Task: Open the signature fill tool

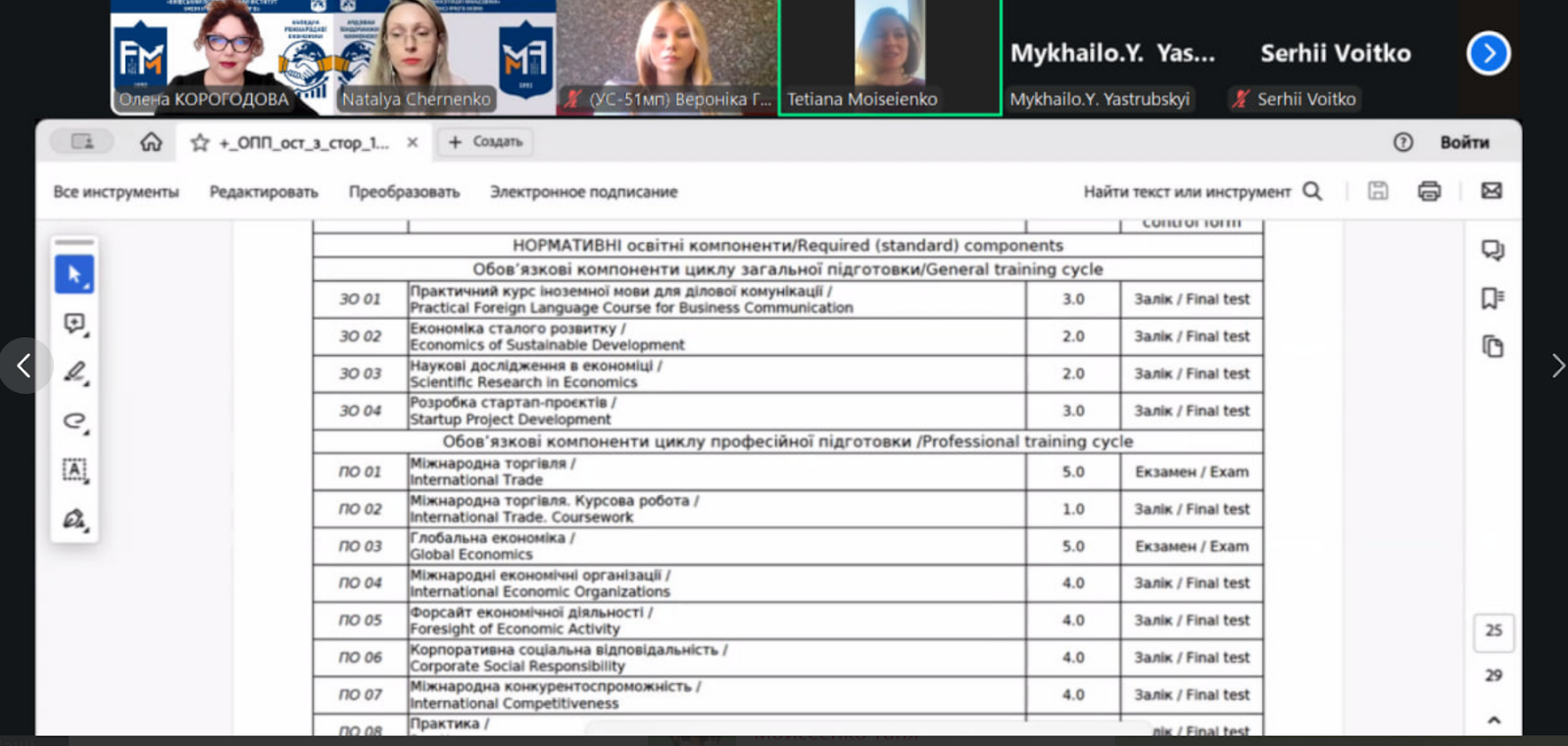Action: point(74,519)
